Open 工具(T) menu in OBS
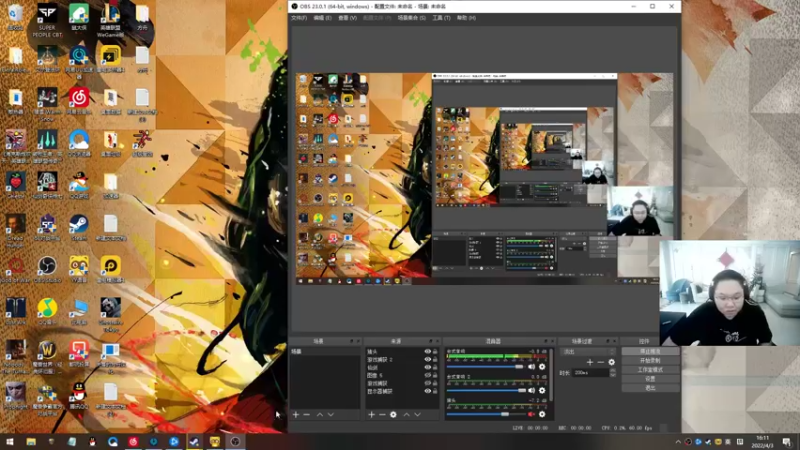Image resolution: width=800 pixels, height=450 pixels. [x=441, y=18]
